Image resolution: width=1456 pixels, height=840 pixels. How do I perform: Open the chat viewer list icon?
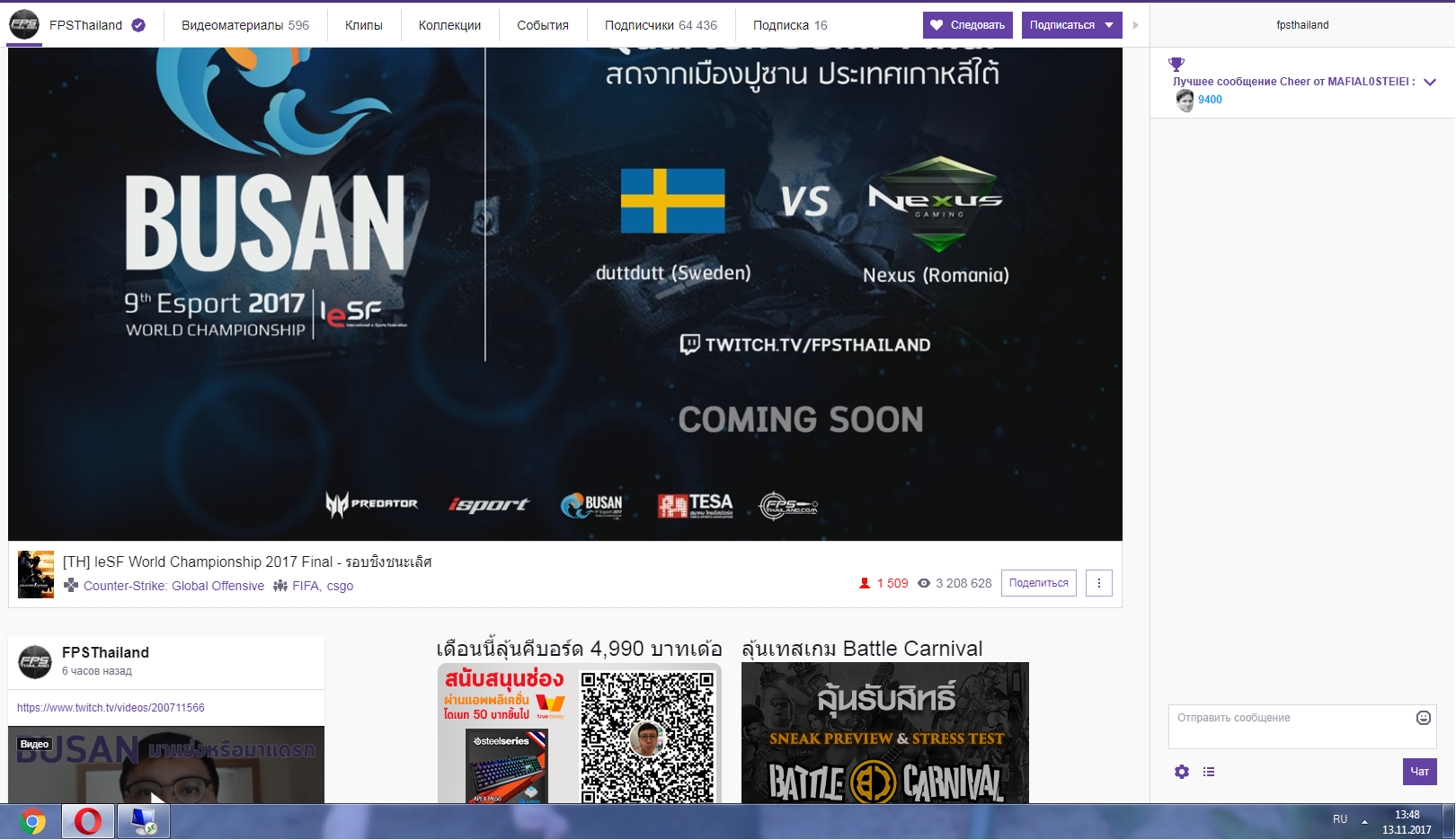1209,772
